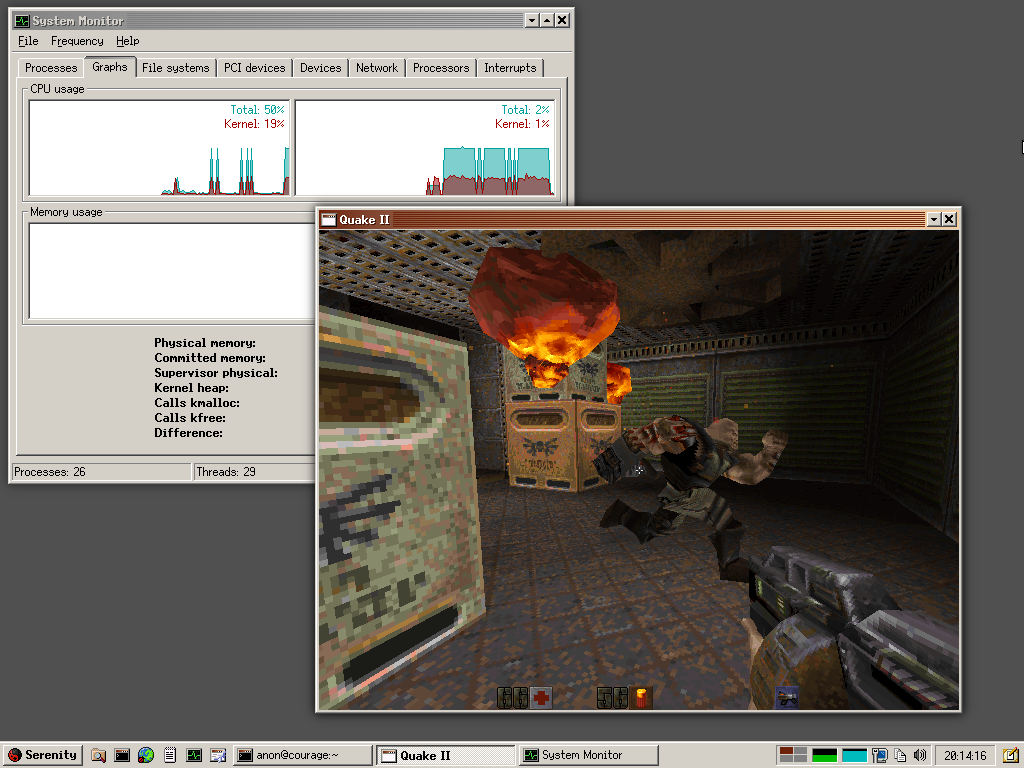
Task: Open the PCI devices tab
Action: (255, 68)
